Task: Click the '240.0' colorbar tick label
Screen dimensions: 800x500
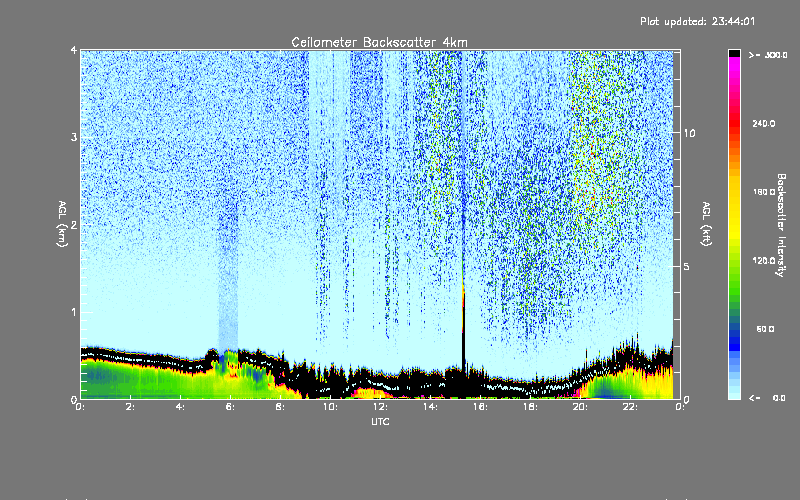Action: click(764, 123)
